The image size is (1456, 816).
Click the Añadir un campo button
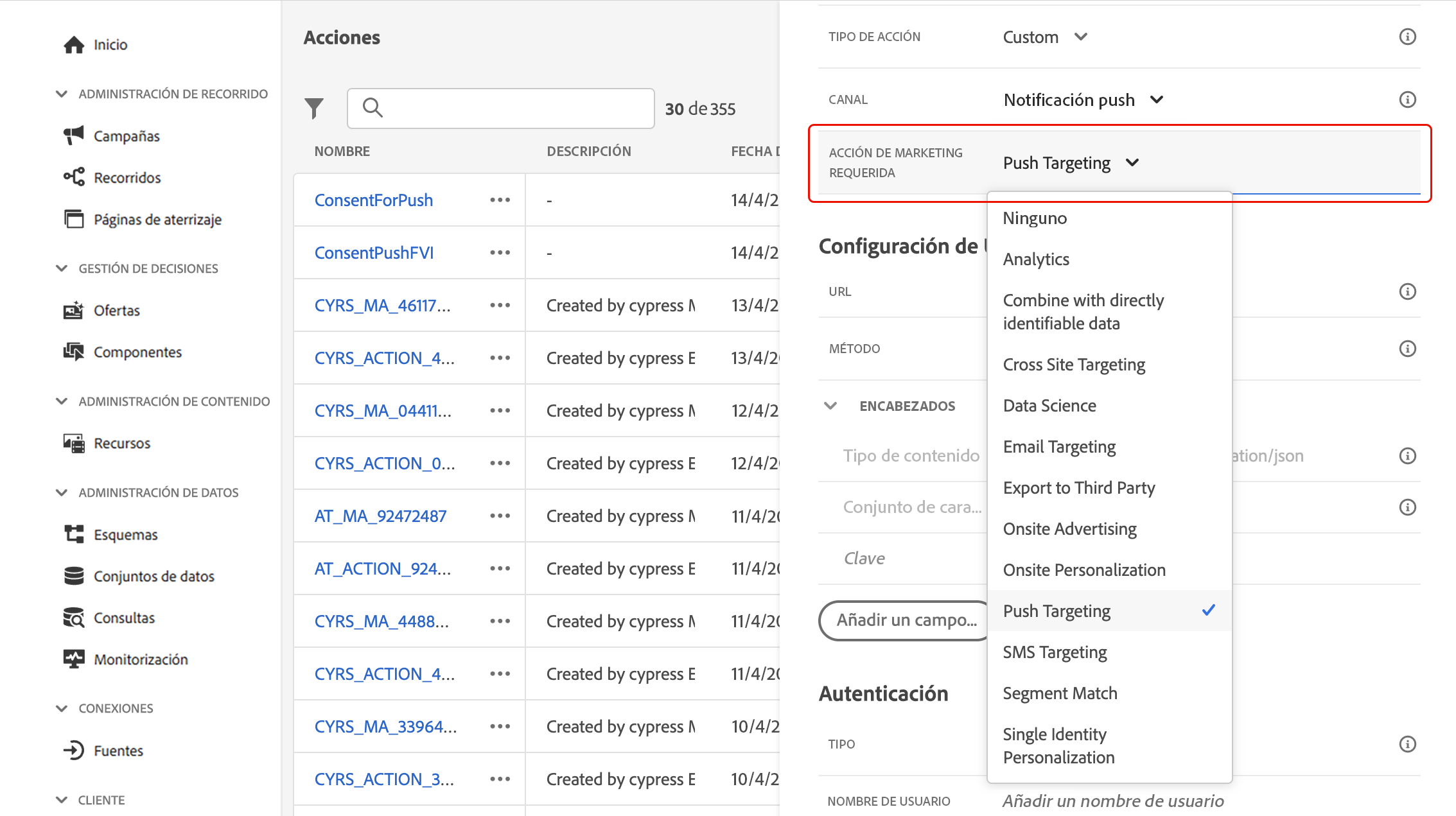point(906,620)
